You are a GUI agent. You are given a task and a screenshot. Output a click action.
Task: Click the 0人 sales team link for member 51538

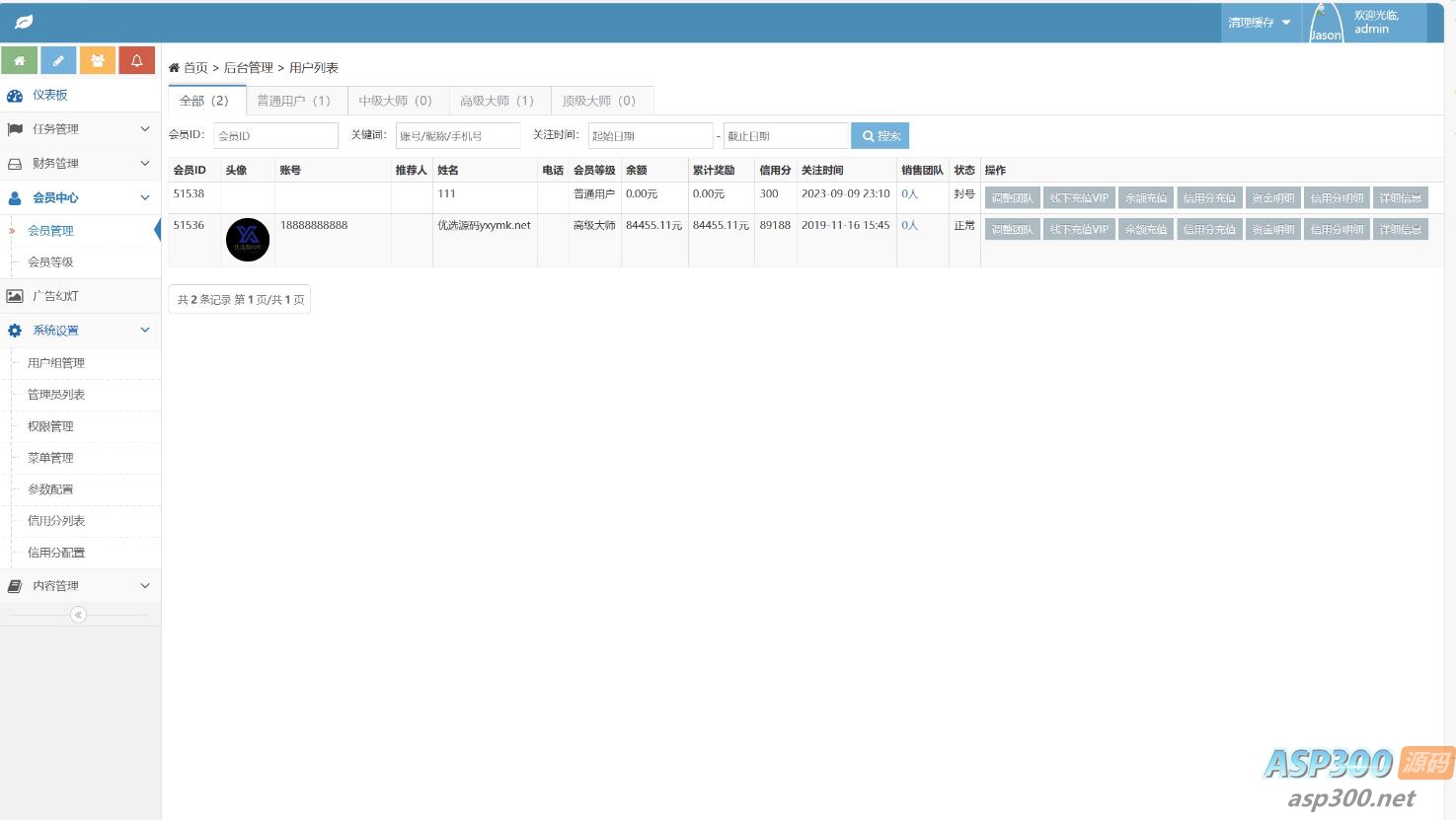pos(909,194)
